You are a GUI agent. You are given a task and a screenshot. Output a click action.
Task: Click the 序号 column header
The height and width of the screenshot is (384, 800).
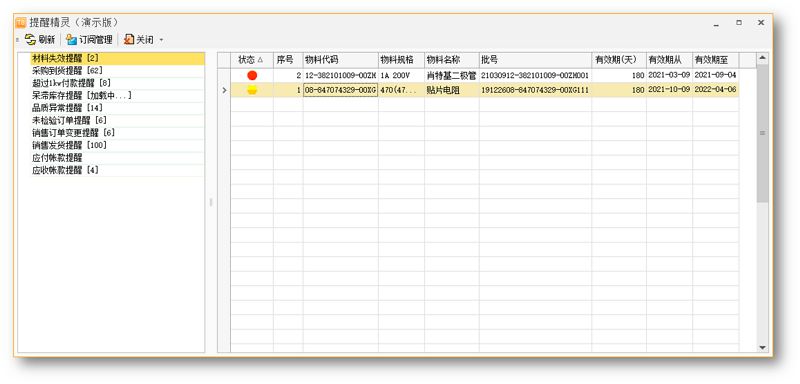coord(288,60)
